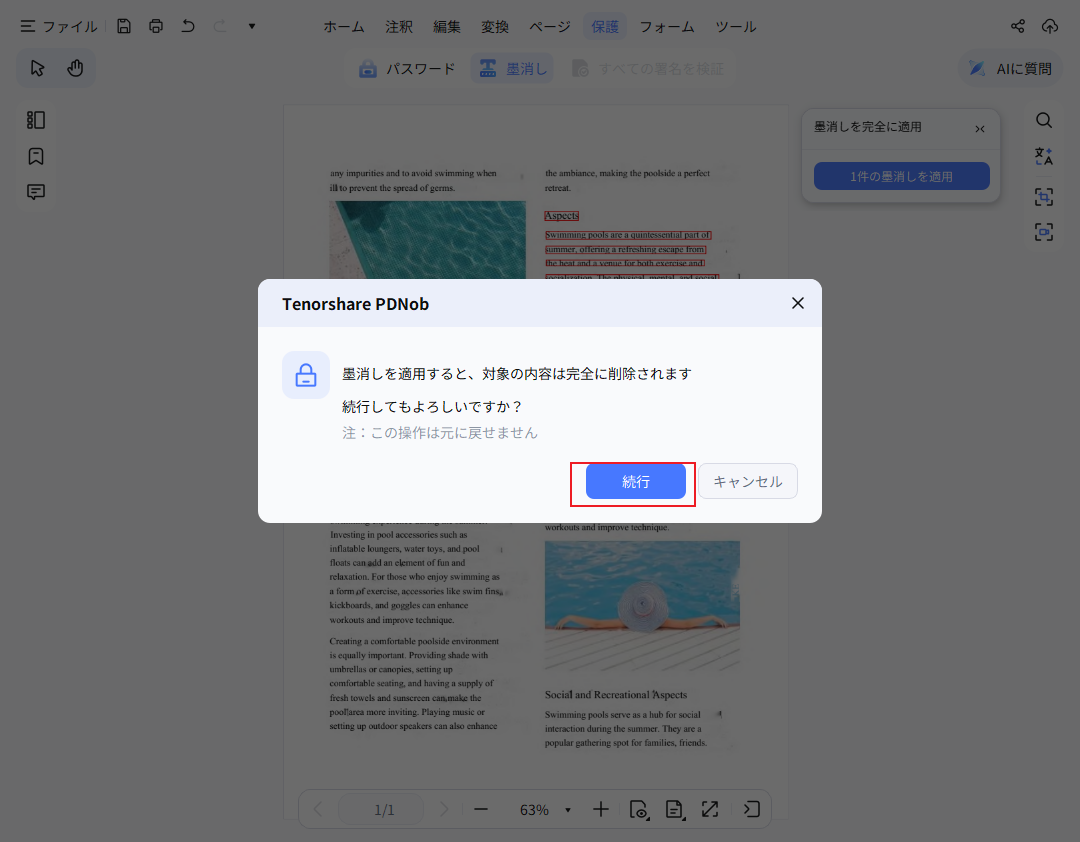Open the ファイル menu
This screenshot has height=842, width=1080.
[59, 26]
